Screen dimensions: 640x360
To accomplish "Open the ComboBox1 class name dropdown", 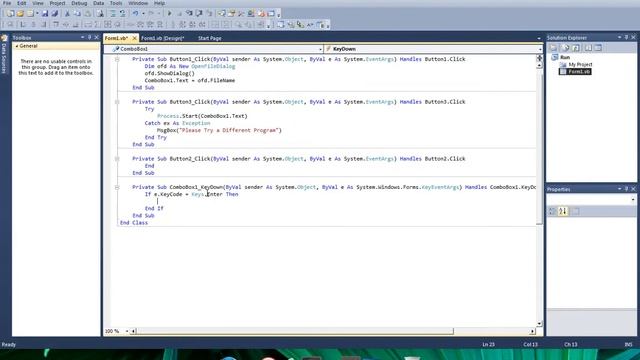I will (320, 49).
